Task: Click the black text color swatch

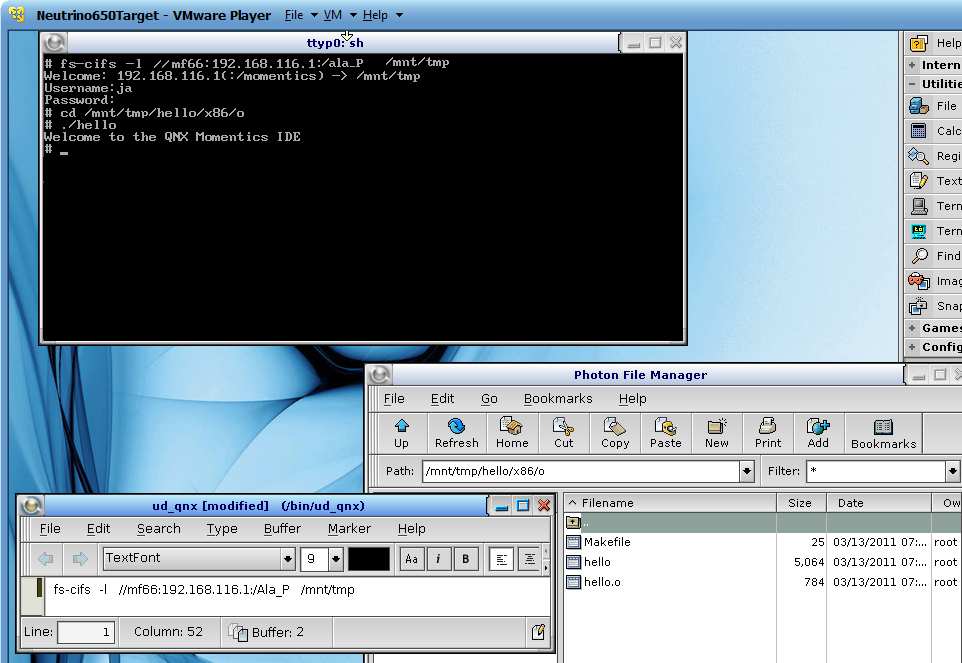Action: point(368,559)
